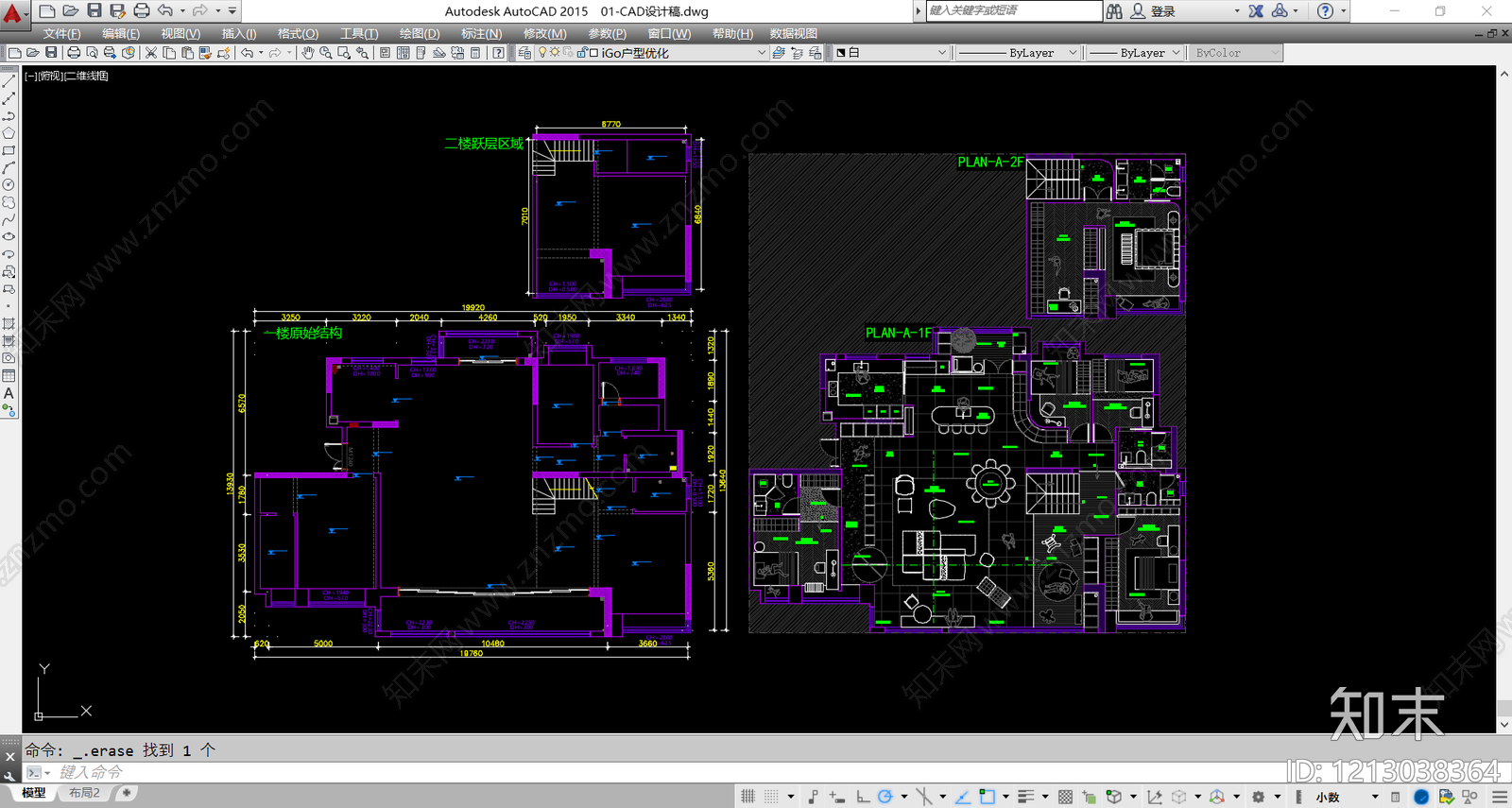Image resolution: width=1512 pixels, height=808 pixels.
Task: Click the Help question mark toolbar icon
Action: (x=498, y=53)
